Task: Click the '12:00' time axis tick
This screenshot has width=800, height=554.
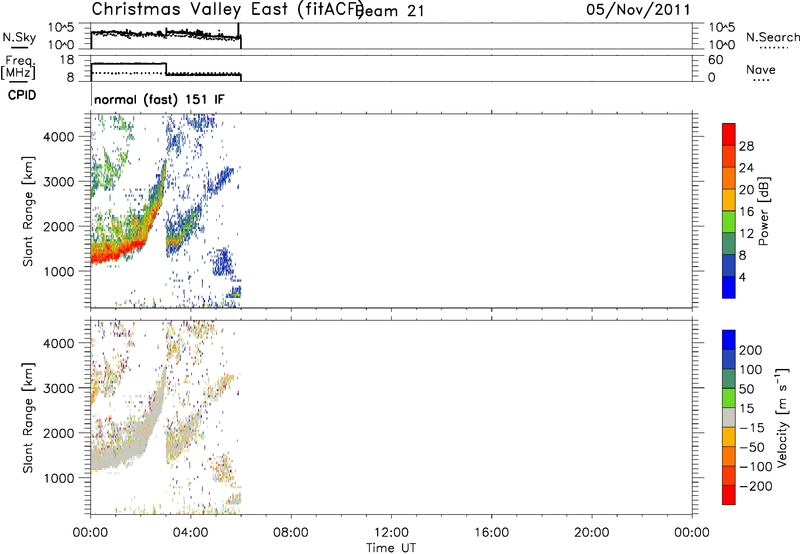Action: click(391, 533)
